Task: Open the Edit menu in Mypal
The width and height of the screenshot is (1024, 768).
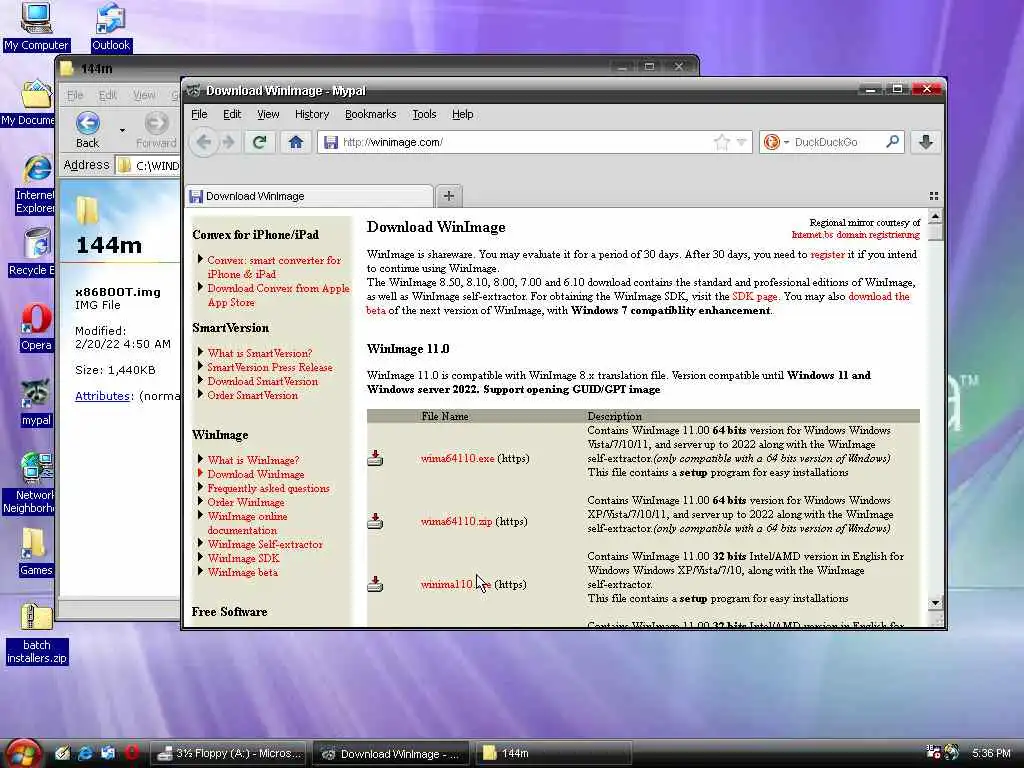Action: click(x=232, y=114)
